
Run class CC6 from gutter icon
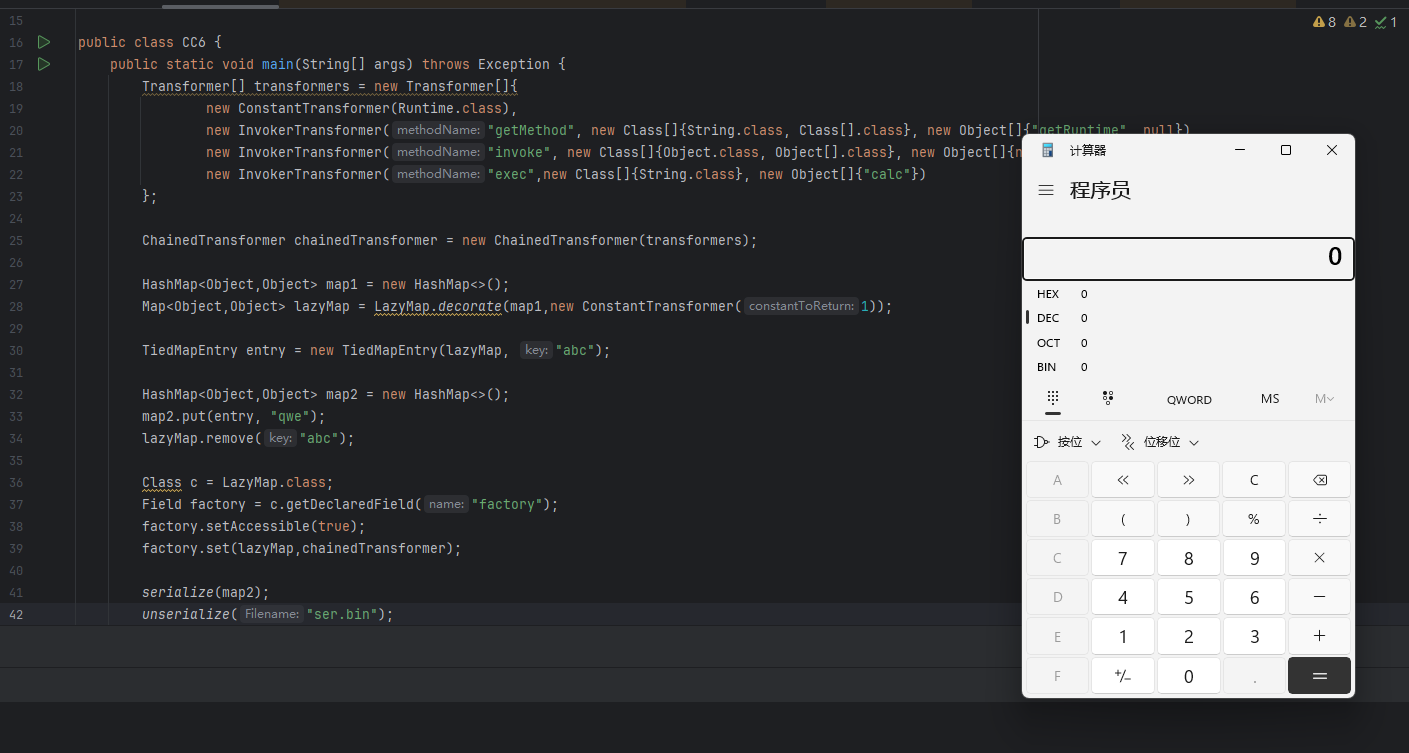pyautogui.click(x=43, y=42)
